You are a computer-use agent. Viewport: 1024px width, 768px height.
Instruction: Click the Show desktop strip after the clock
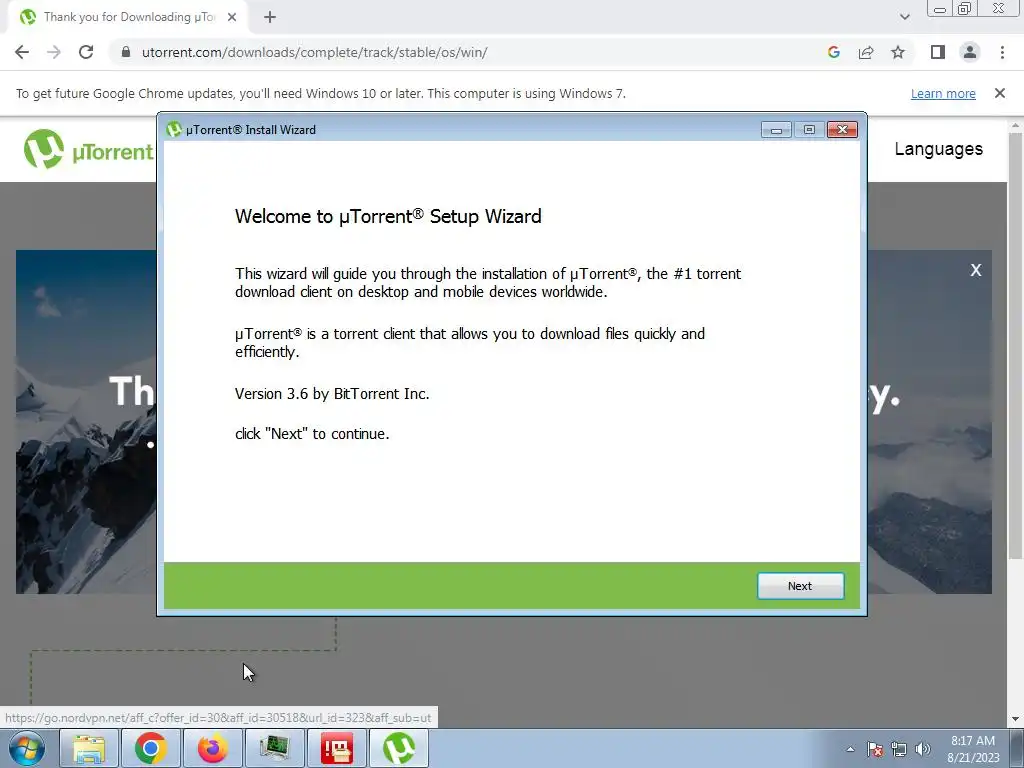[x=1017, y=748]
